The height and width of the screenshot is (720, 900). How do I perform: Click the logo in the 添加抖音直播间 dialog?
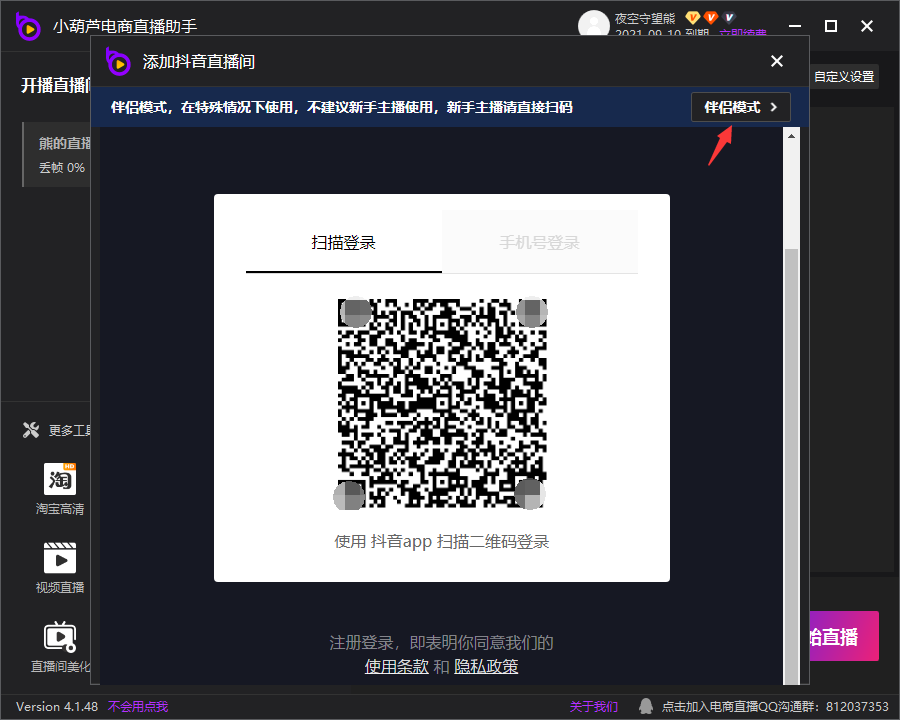(x=119, y=61)
